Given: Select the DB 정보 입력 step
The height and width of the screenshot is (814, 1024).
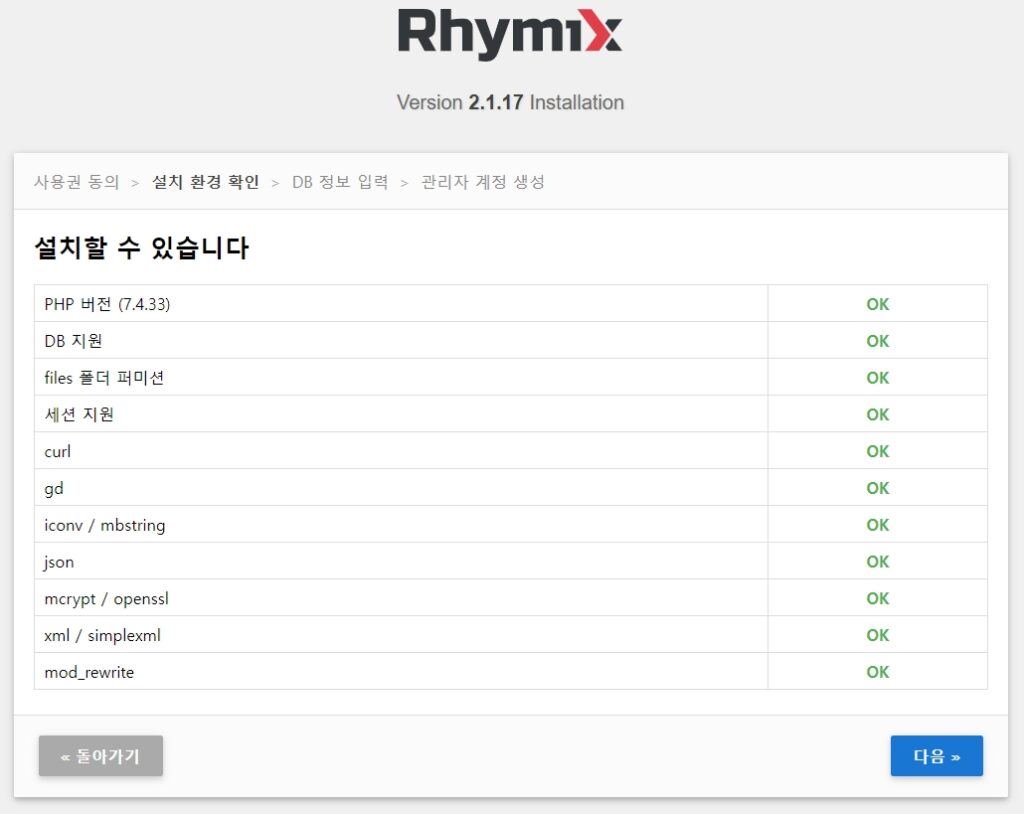Looking at the screenshot, I should pyautogui.click(x=340, y=182).
